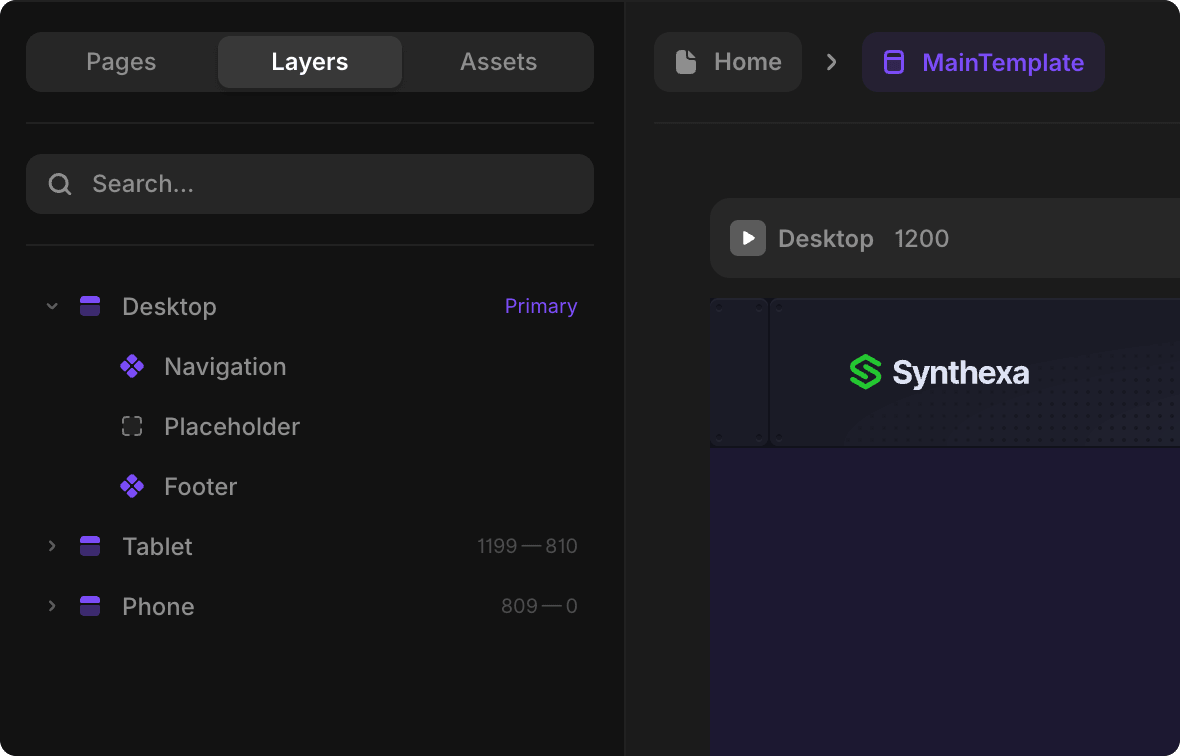This screenshot has width=1180, height=756.
Task: Click the Primary label on Desktop row
Action: [x=541, y=306]
